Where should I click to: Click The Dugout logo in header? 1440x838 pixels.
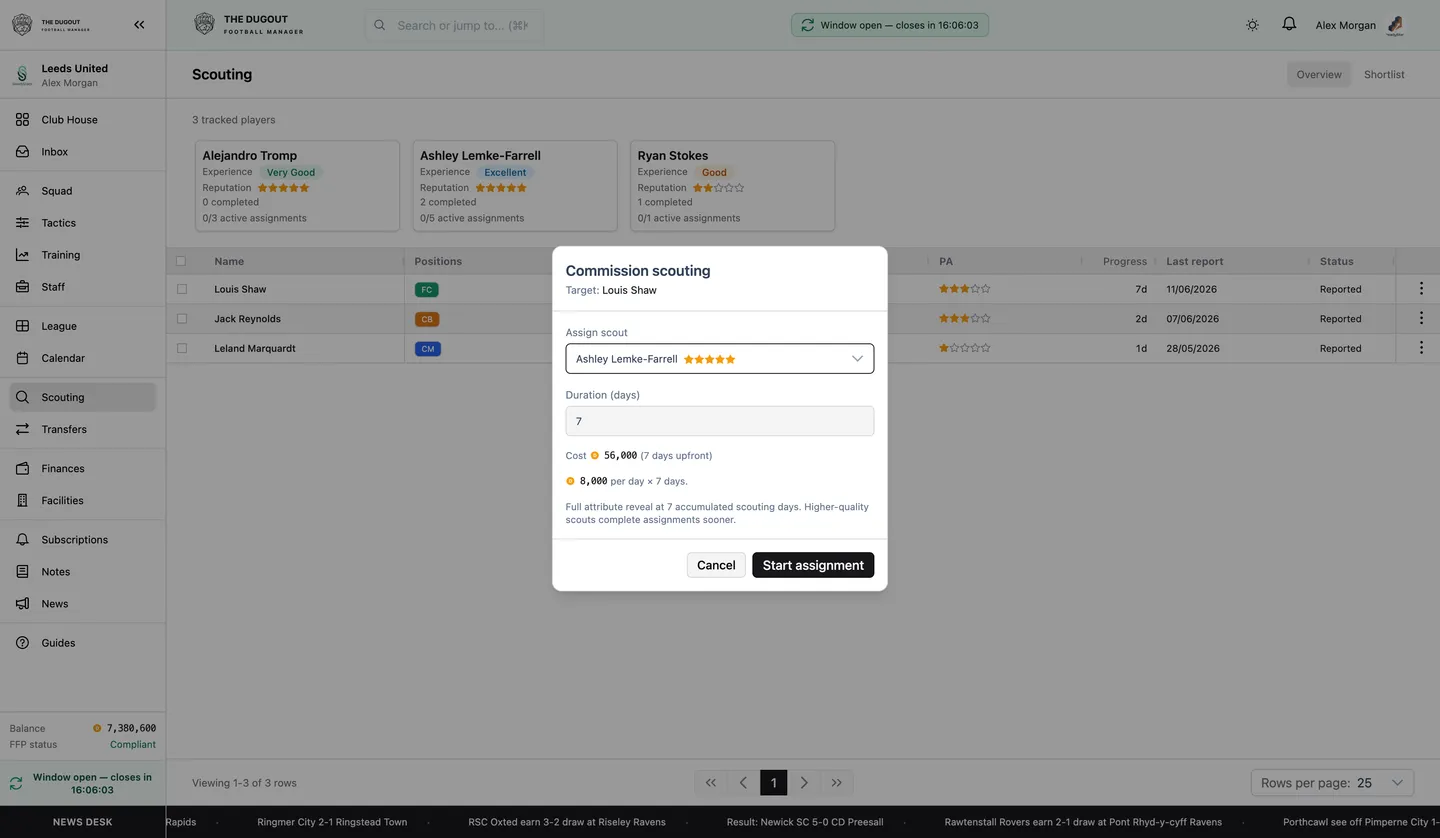[248, 25]
